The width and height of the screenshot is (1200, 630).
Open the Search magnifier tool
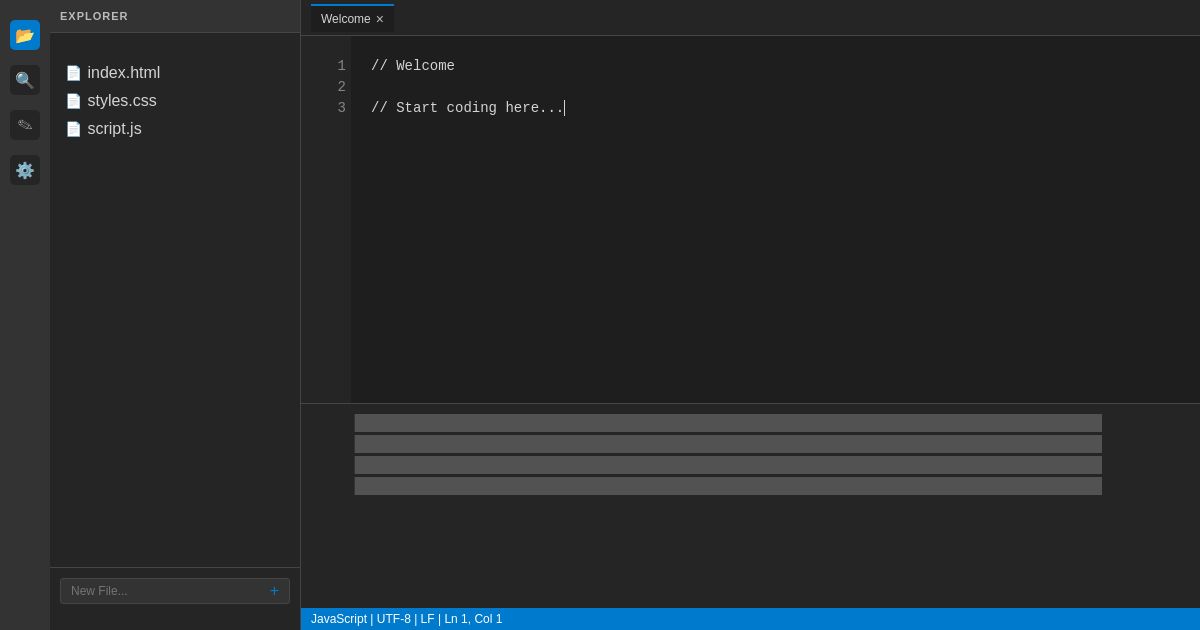point(25,80)
